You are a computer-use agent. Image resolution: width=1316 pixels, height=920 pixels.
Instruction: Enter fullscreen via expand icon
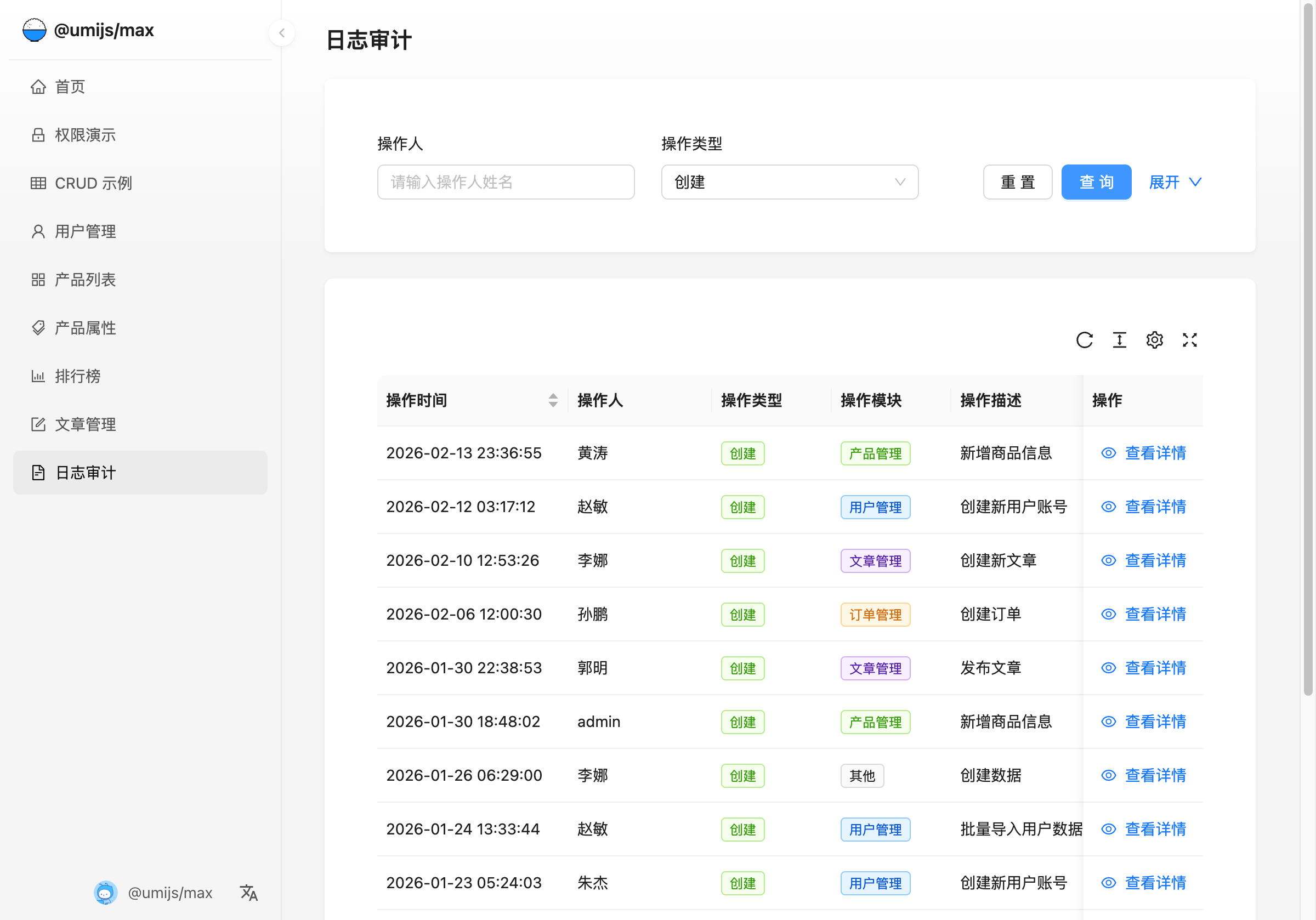tap(1189, 340)
